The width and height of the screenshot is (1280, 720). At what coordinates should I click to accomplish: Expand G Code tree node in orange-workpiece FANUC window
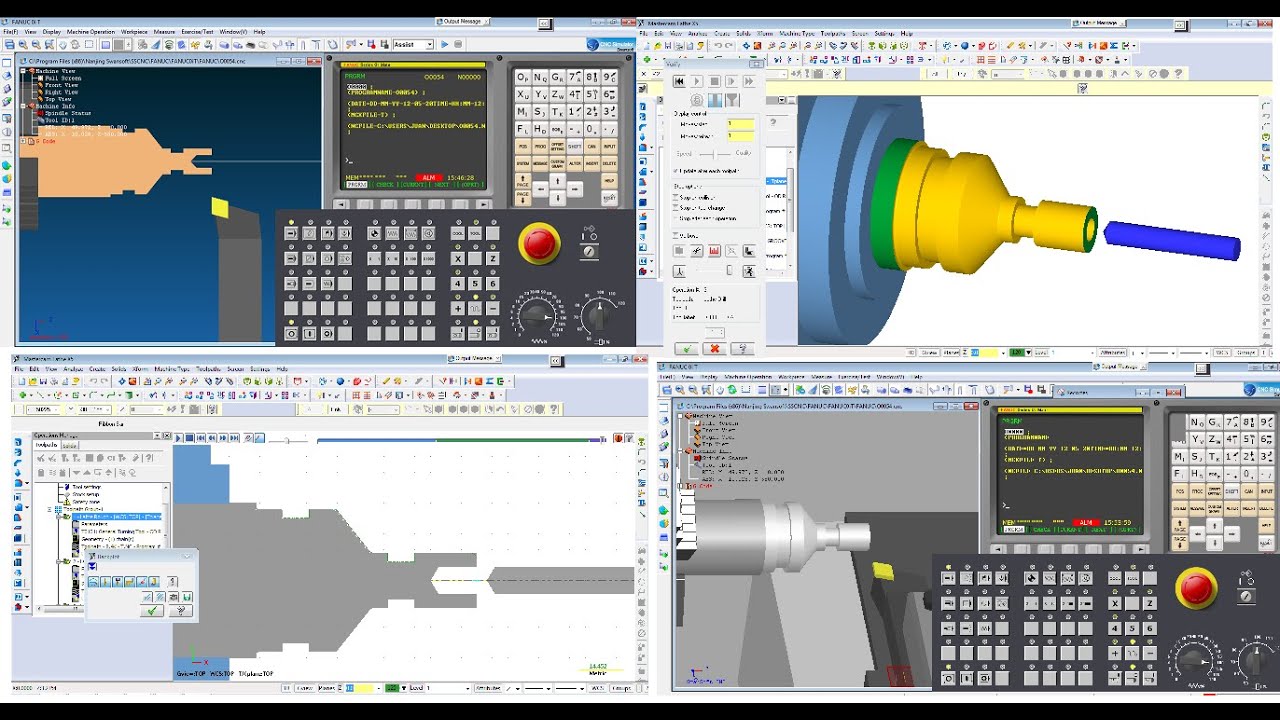click(23, 142)
